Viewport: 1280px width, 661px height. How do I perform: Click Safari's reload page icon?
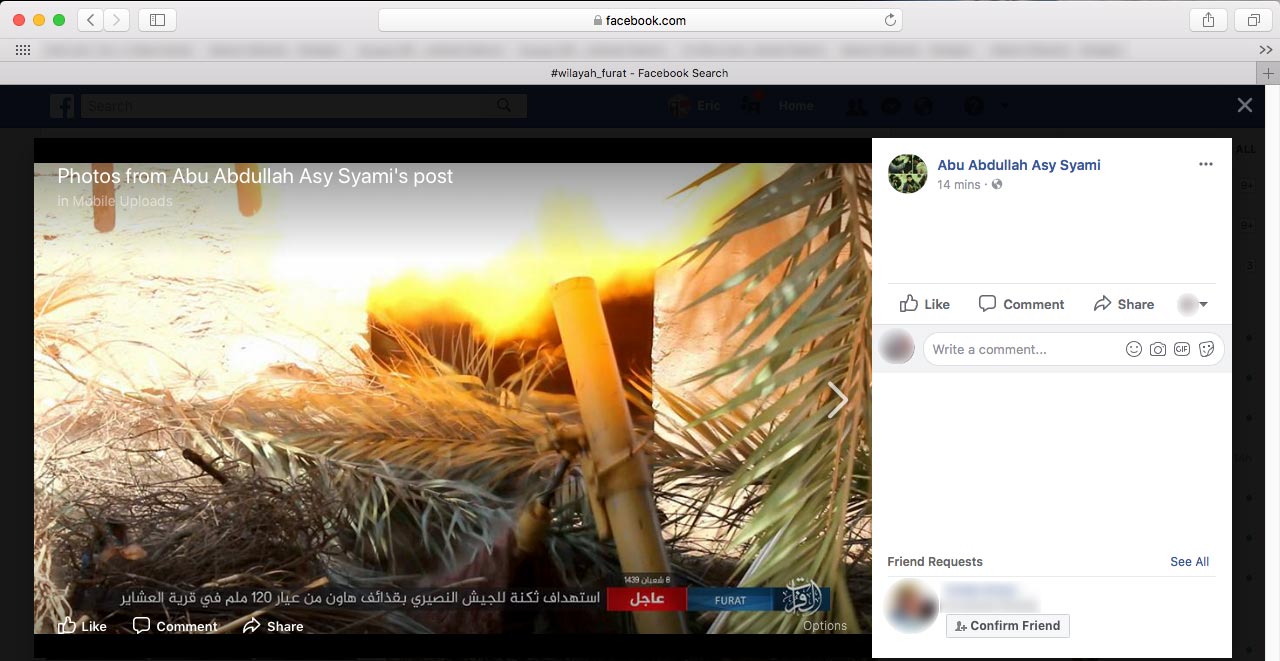889,20
